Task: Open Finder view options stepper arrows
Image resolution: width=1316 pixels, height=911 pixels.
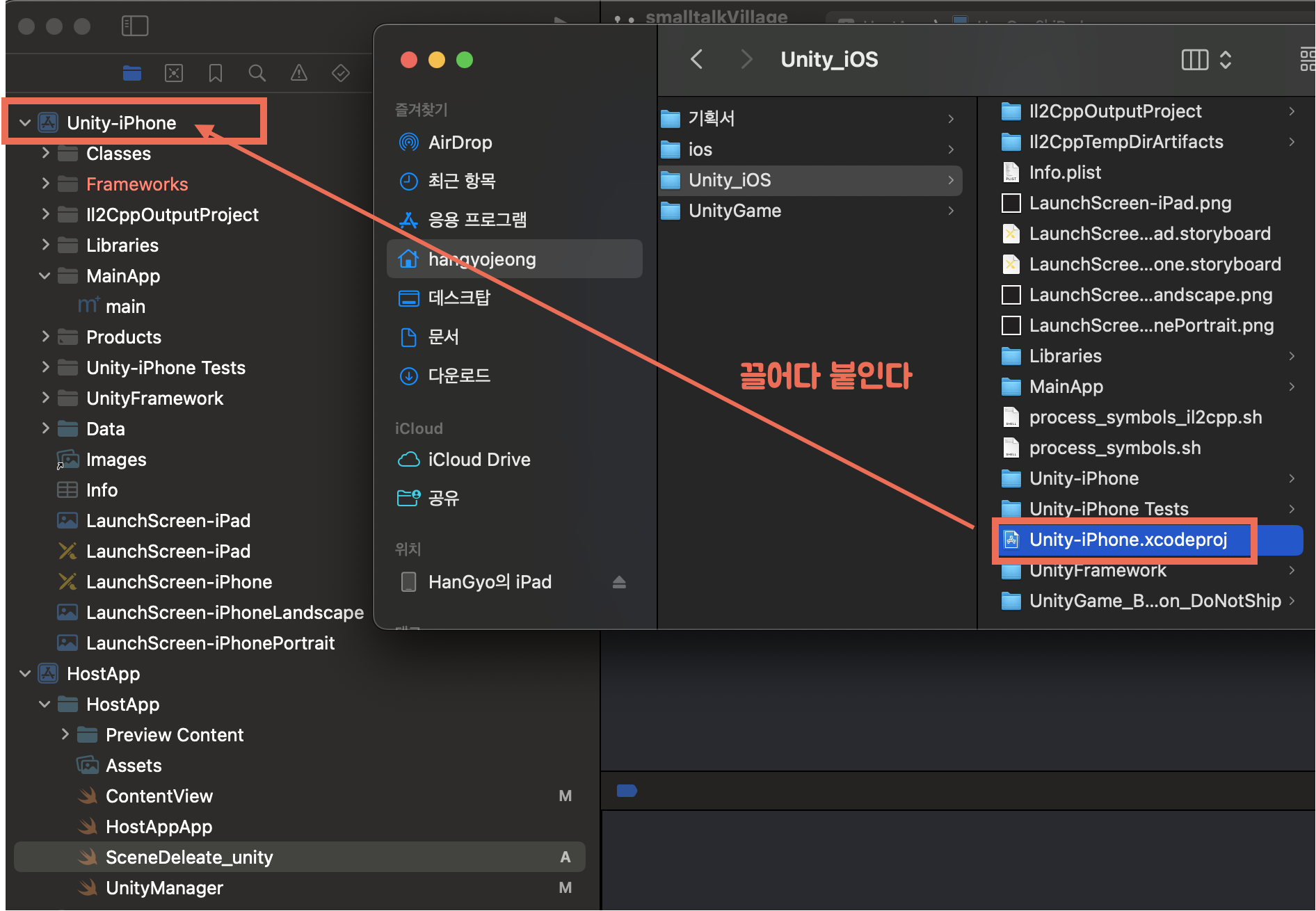Action: pyautogui.click(x=1226, y=60)
